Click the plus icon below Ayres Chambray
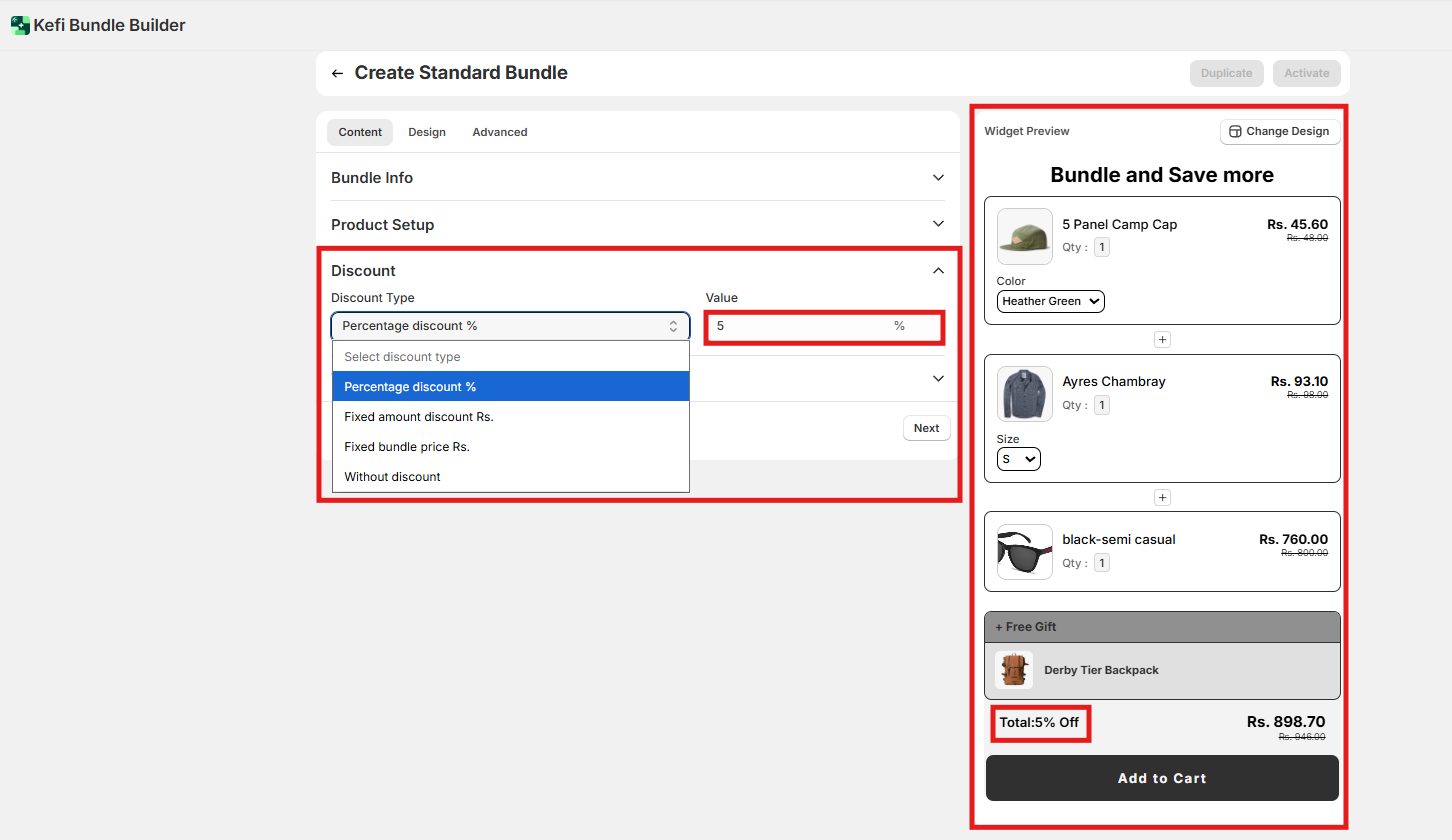 click(1162, 498)
